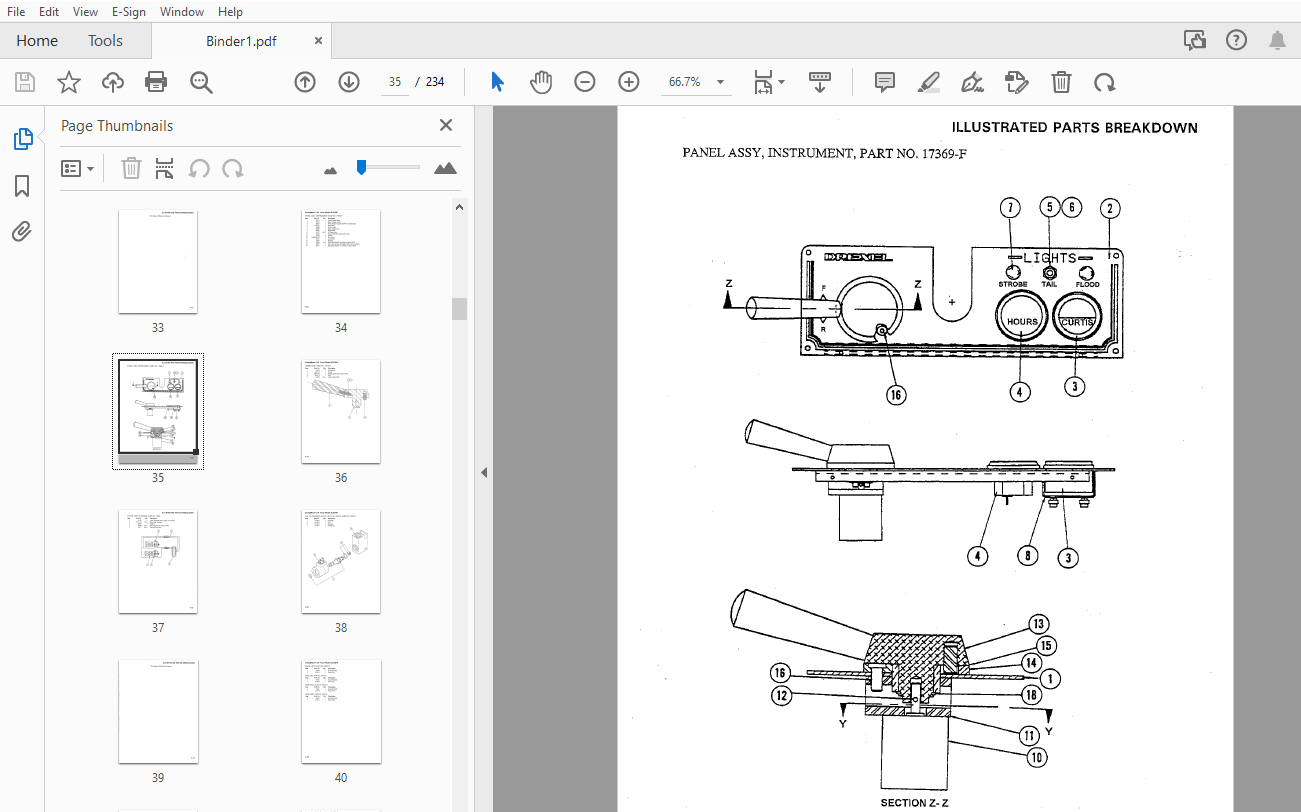The image size is (1301, 812).
Task: Open the share/chat icon at top right
Action: click(1194, 40)
